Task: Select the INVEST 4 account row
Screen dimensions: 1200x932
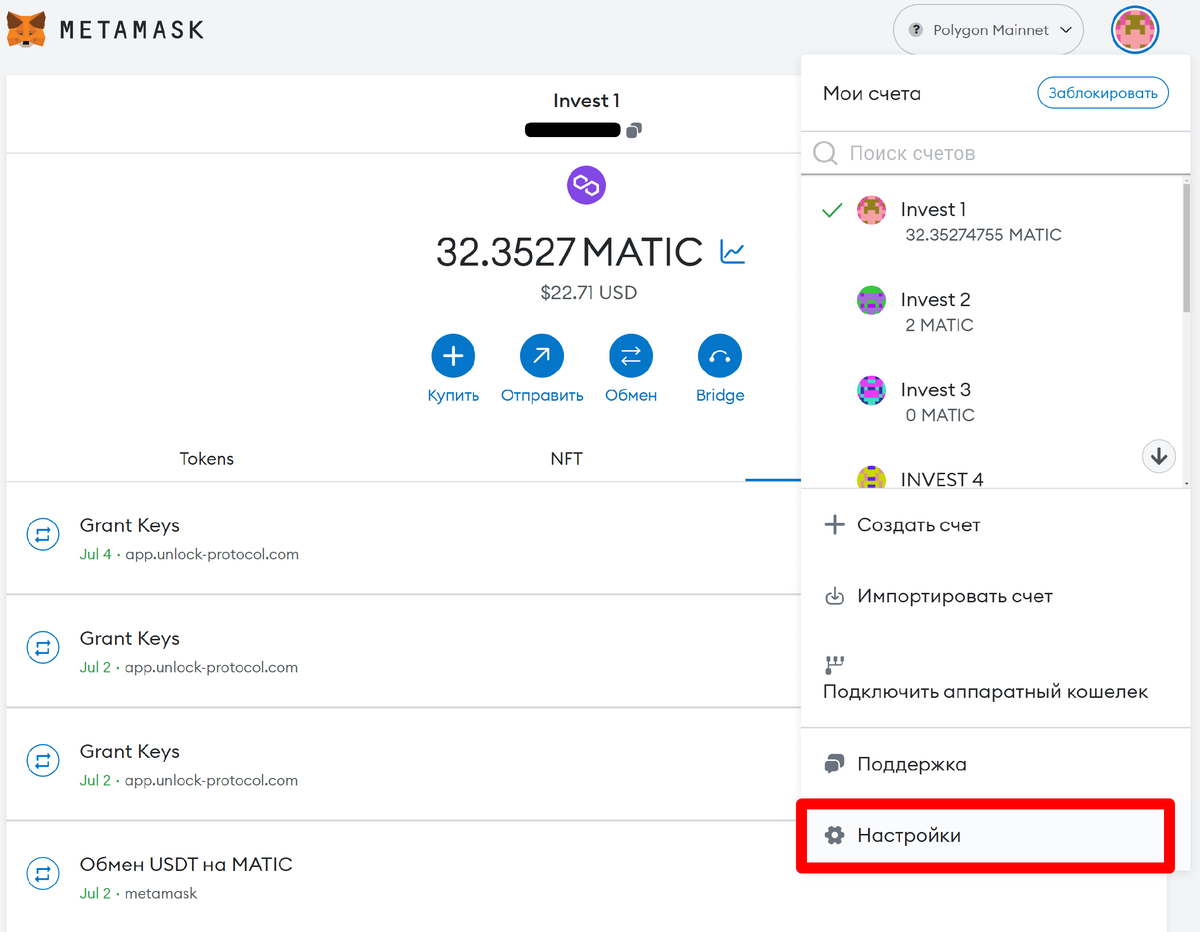Action: [x=991, y=470]
